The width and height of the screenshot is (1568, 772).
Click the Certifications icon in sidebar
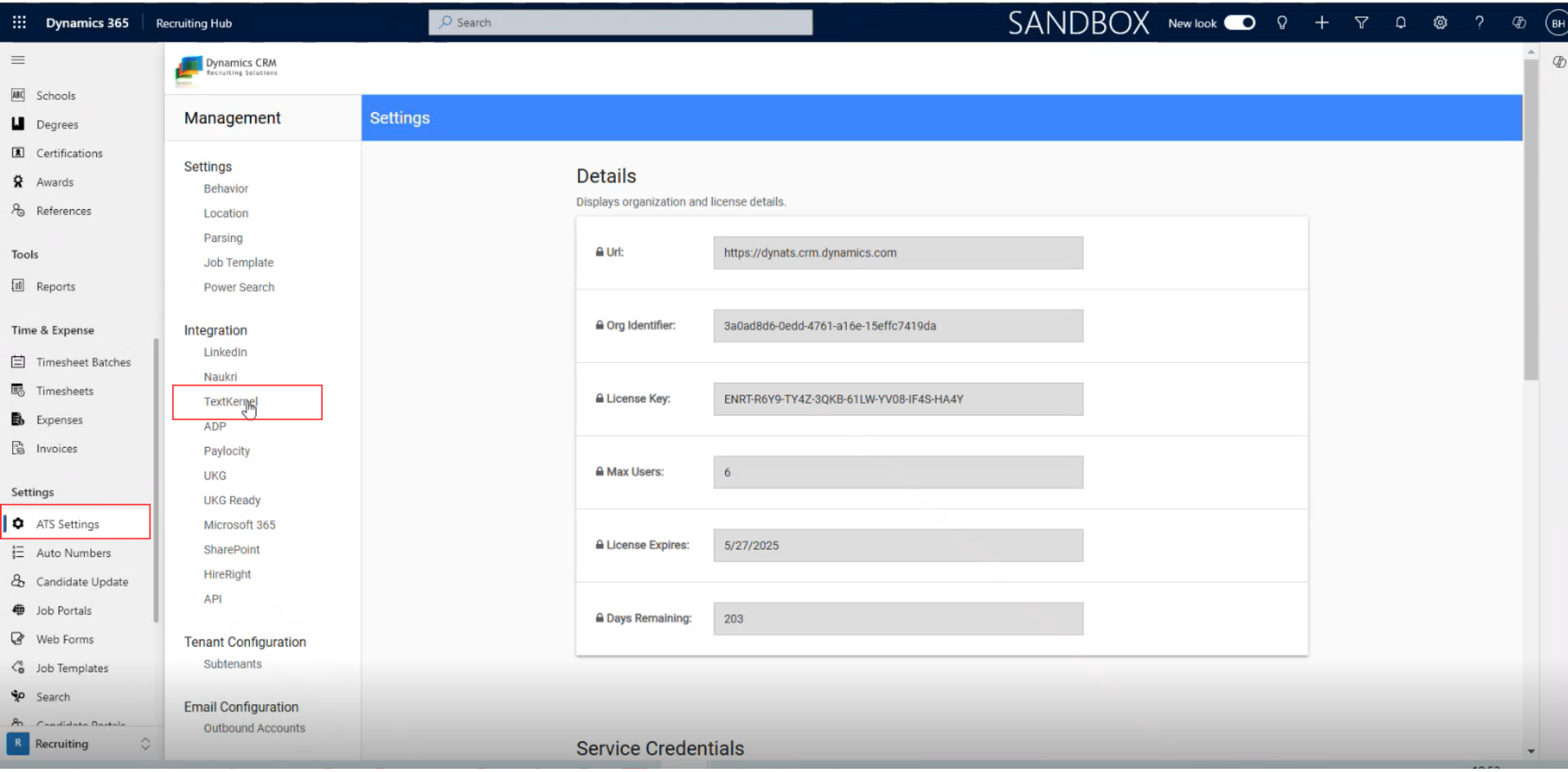point(18,153)
